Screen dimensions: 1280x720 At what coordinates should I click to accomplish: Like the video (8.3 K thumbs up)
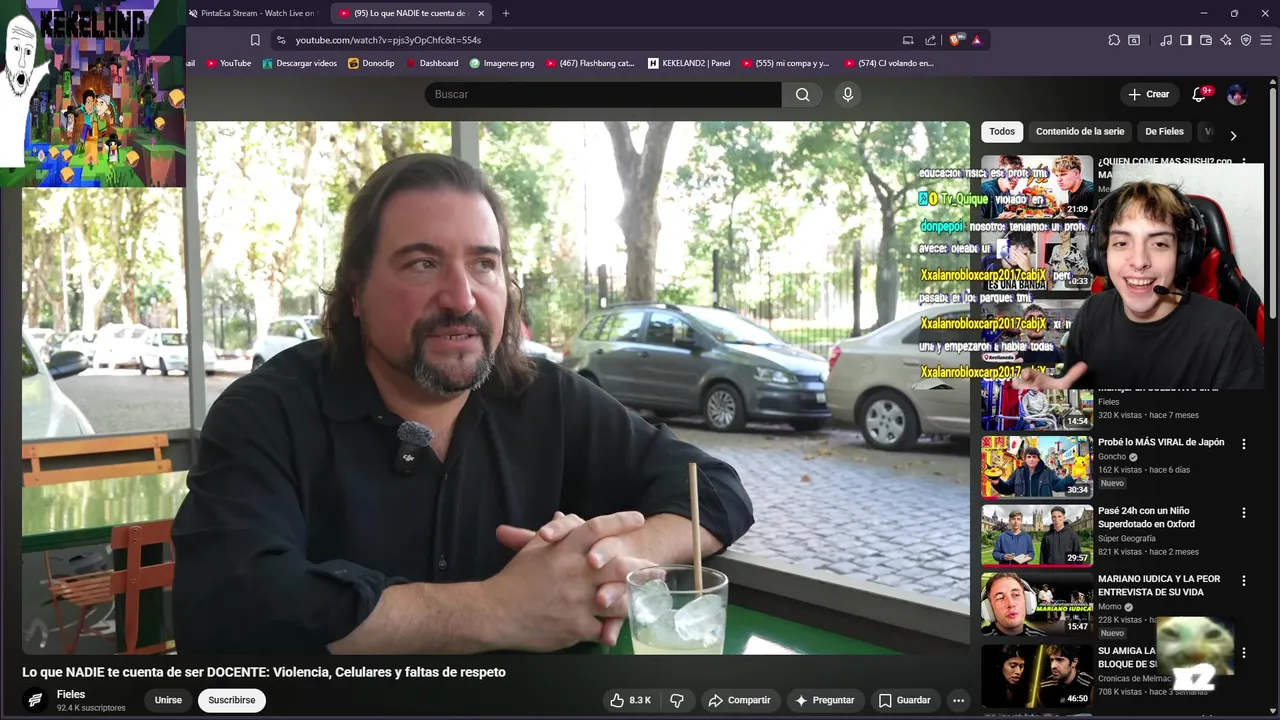630,700
